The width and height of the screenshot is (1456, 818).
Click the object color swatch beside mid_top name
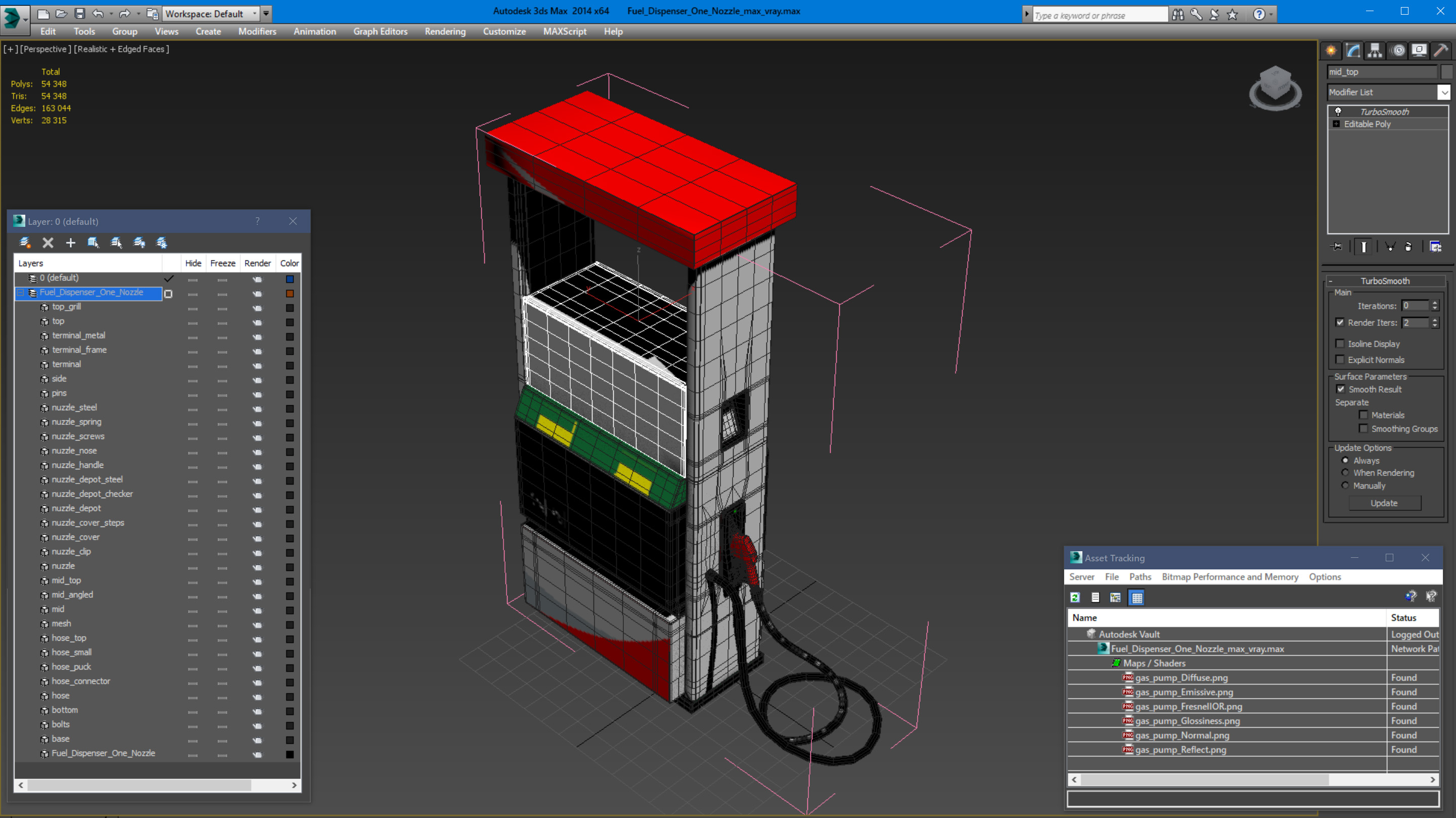point(1446,72)
